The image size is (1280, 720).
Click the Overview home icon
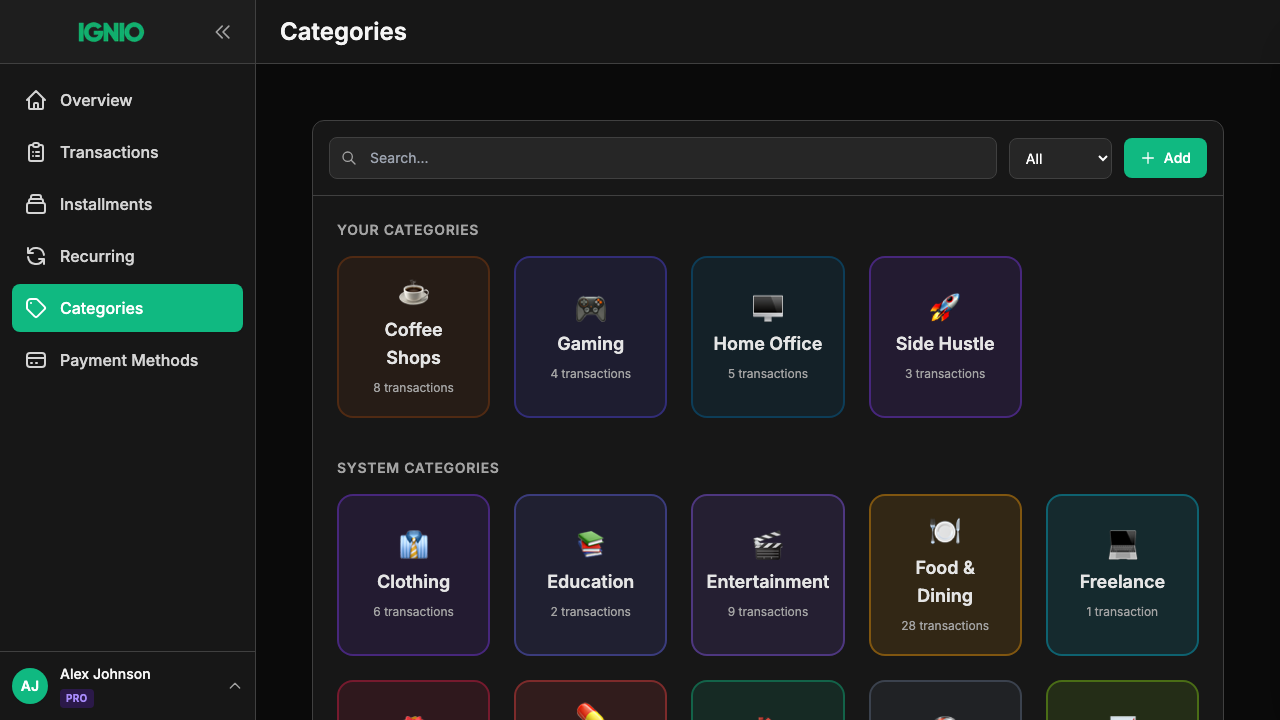coord(36,100)
